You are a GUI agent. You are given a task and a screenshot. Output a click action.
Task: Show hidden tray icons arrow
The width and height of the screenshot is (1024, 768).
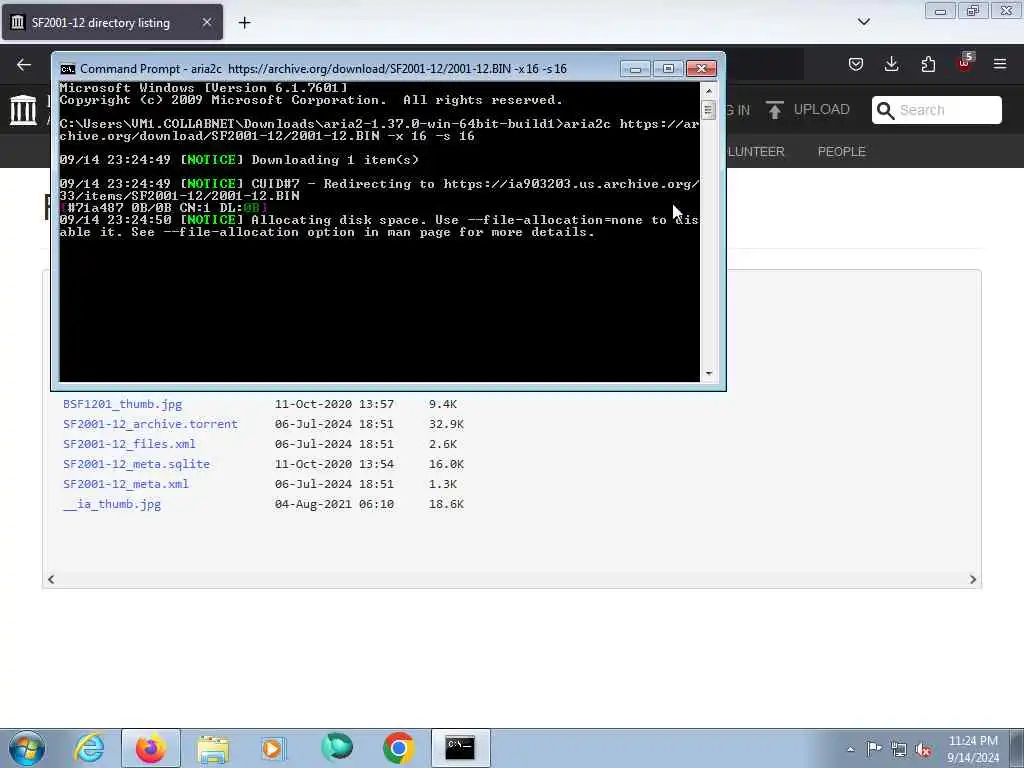[x=850, y=749]
